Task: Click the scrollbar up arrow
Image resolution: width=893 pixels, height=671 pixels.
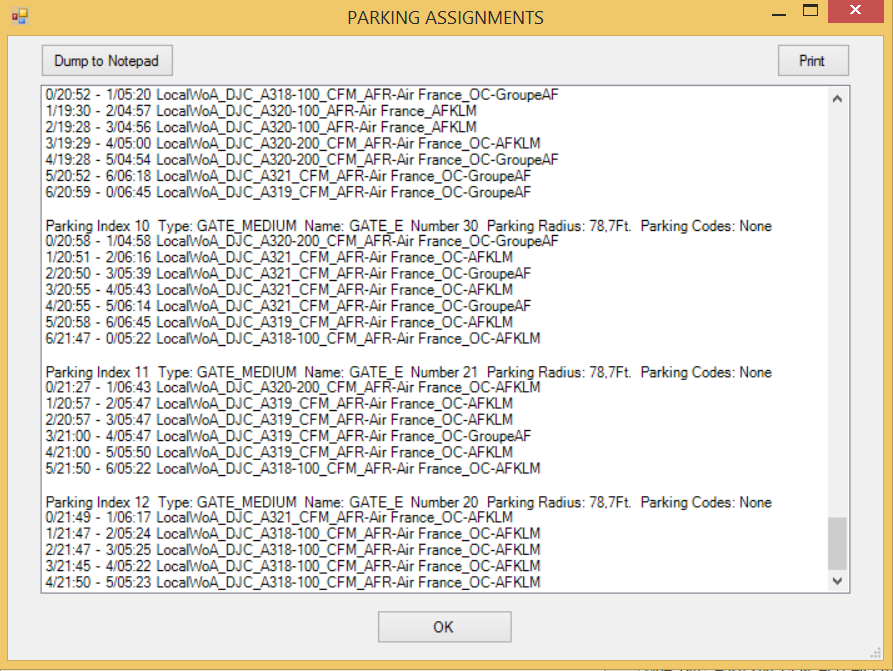Action: pyautogui.click(x=837, y=99)
